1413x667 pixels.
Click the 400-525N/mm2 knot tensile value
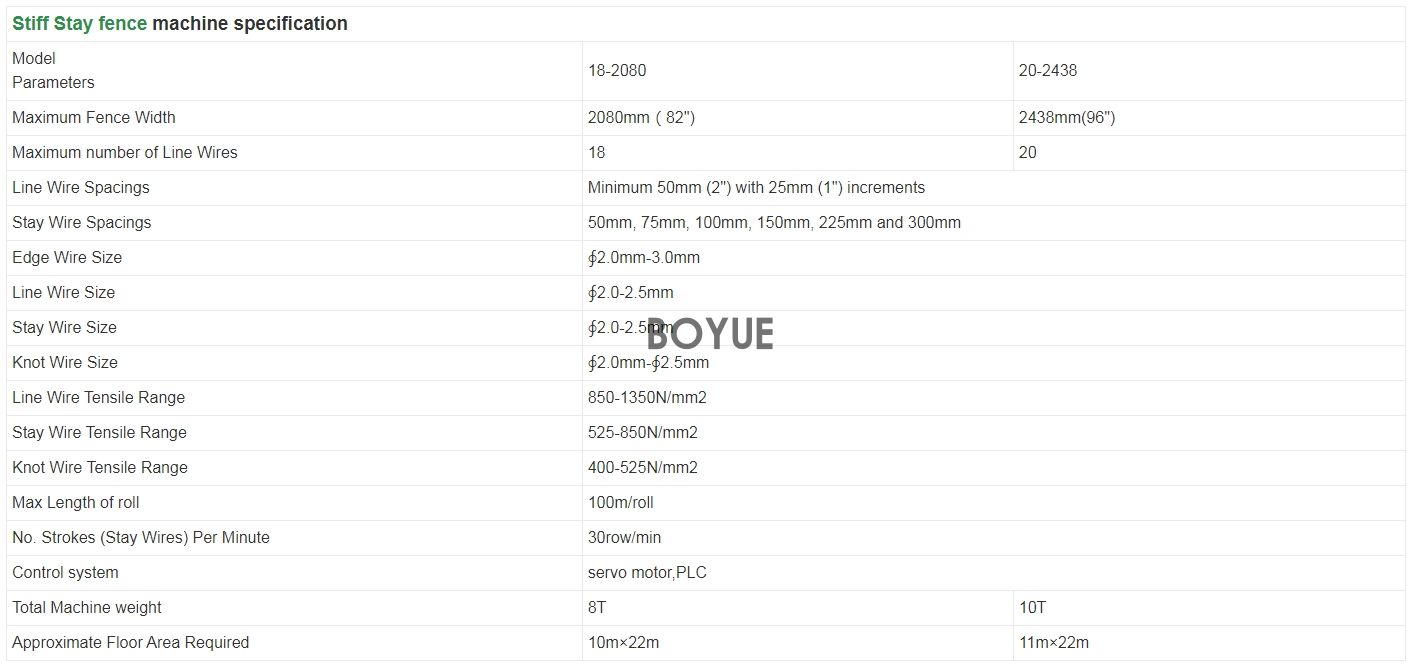(x=643, y=468)
